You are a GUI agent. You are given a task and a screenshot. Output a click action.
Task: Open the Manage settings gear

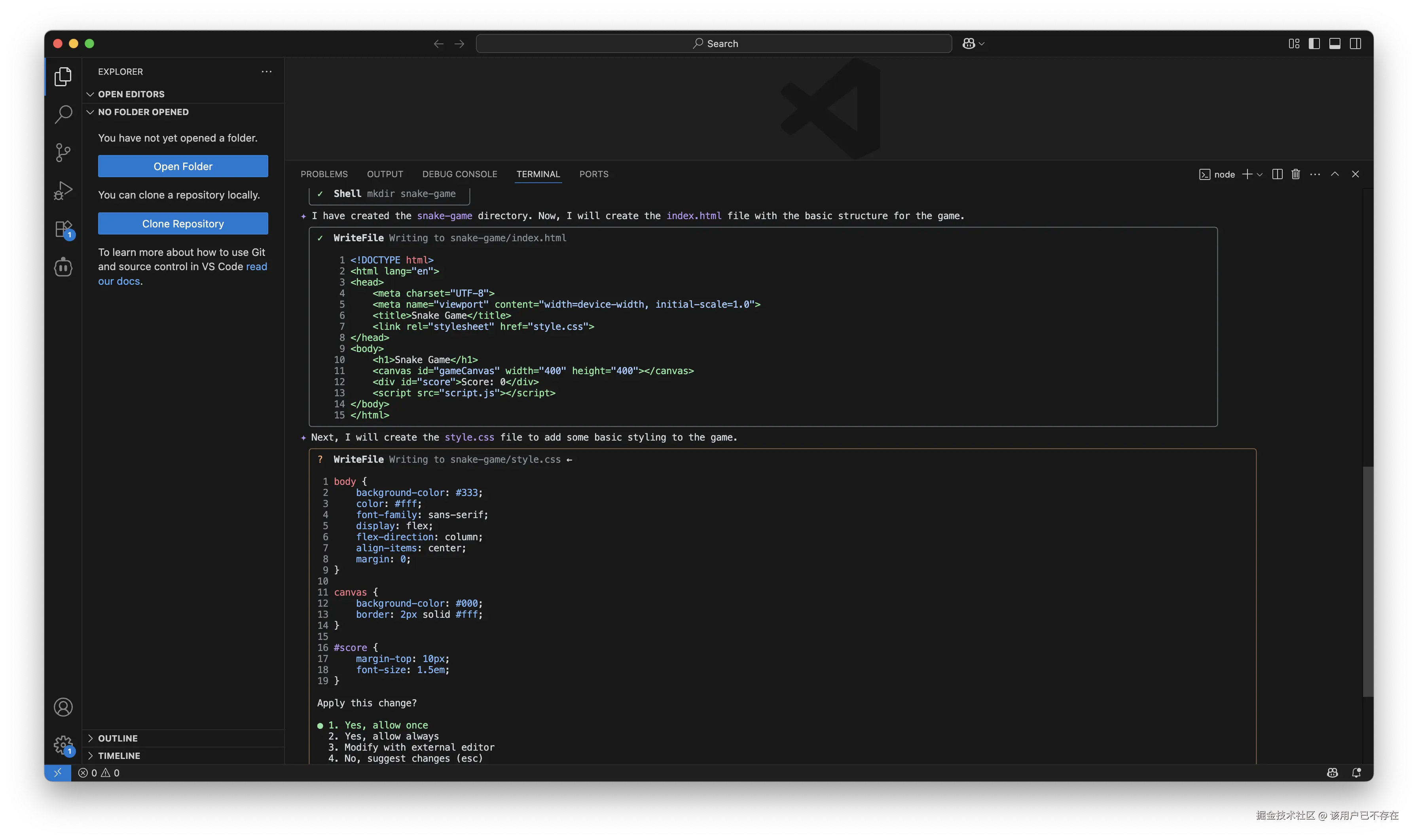click(63, 745)
